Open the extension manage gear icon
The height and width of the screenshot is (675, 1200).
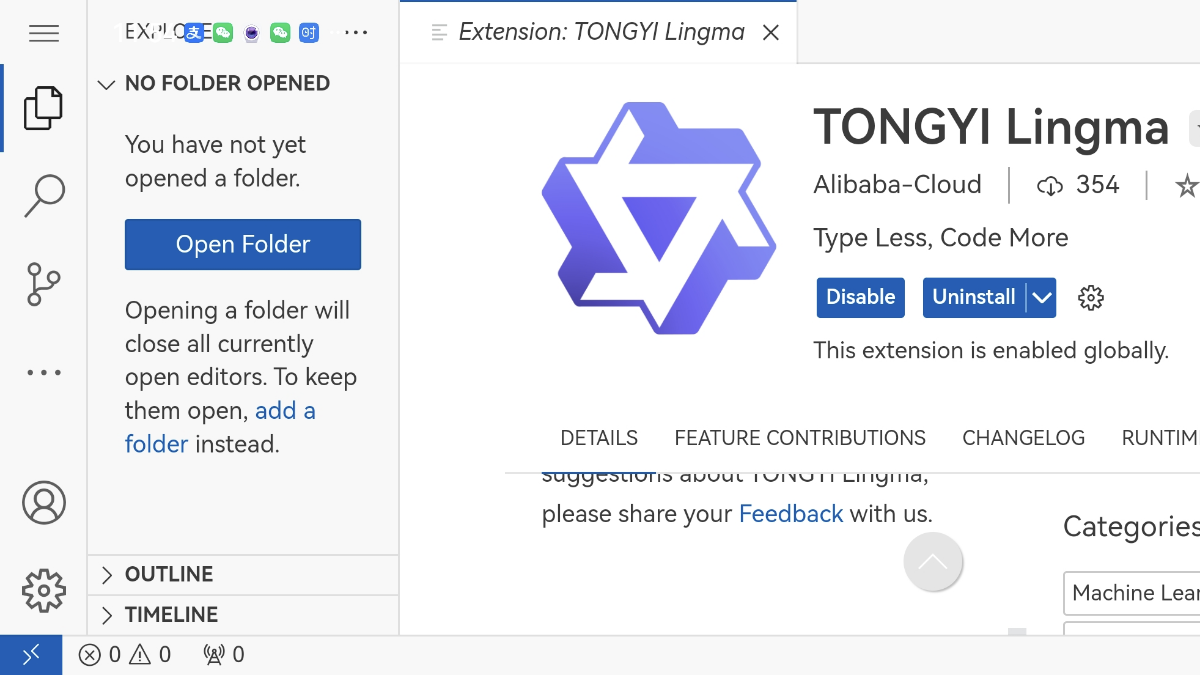(x=1091, y=298)
